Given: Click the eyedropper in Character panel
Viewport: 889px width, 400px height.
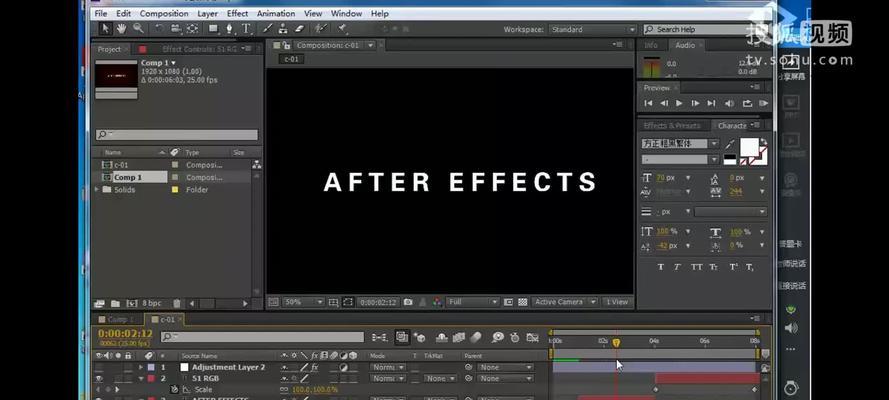Looking at the screenshot, I should click(730, 144).
